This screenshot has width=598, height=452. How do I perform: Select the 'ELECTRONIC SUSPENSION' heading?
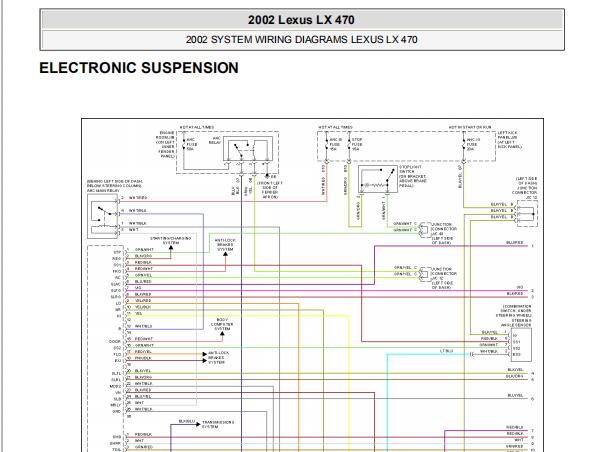(139, 68)
